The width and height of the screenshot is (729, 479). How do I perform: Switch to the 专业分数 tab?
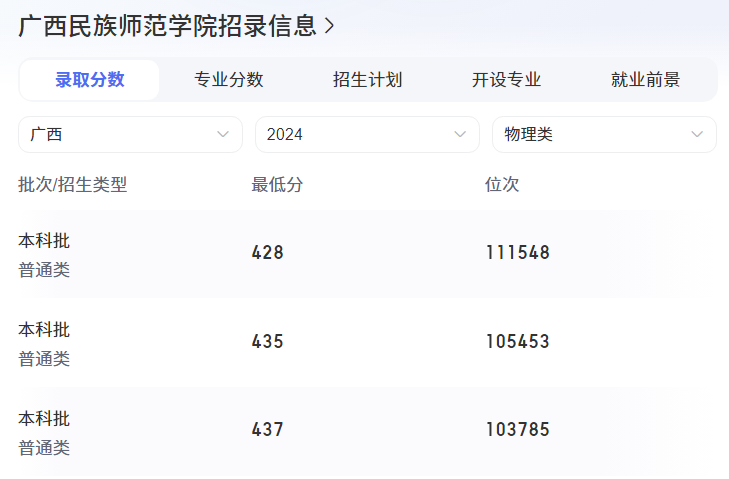pyautogui.click(x=229, y=80)
